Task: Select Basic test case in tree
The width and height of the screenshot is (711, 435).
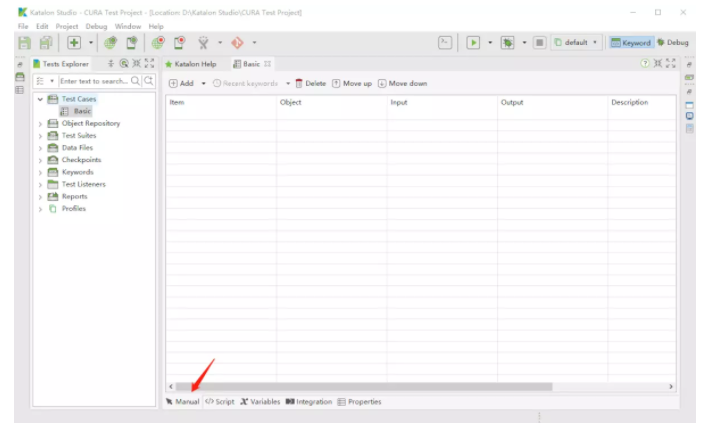Action: (76, 111)
